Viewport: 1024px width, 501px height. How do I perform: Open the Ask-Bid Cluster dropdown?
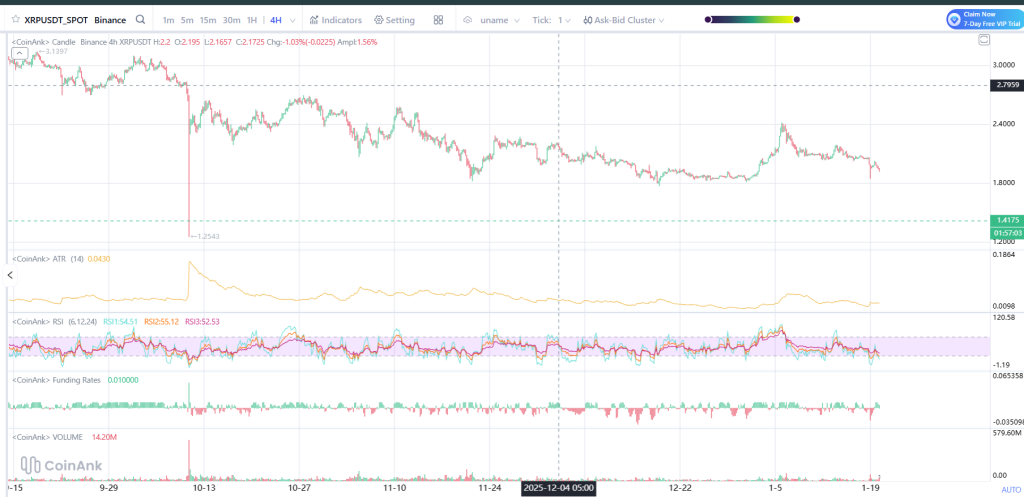(624, 20)
